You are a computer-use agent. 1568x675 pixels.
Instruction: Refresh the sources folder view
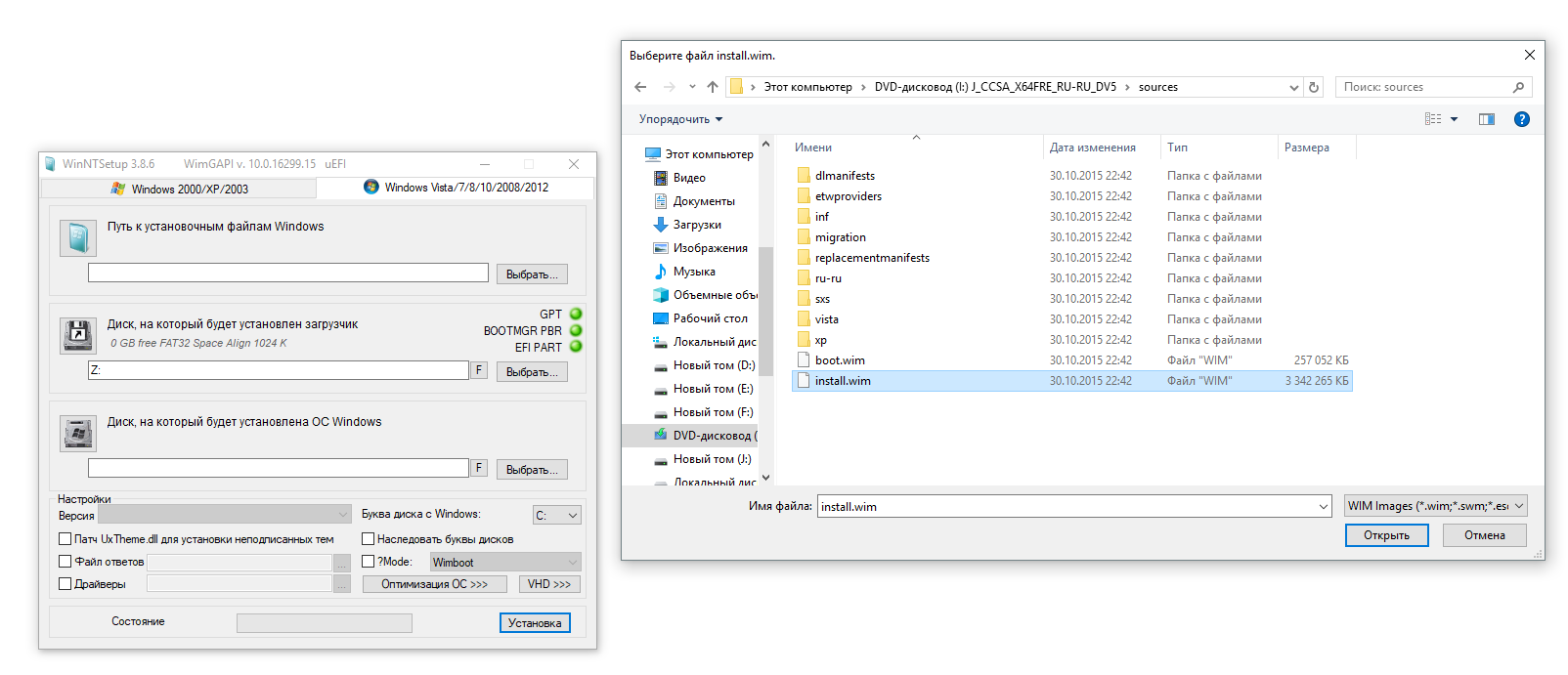[1314, 87]
